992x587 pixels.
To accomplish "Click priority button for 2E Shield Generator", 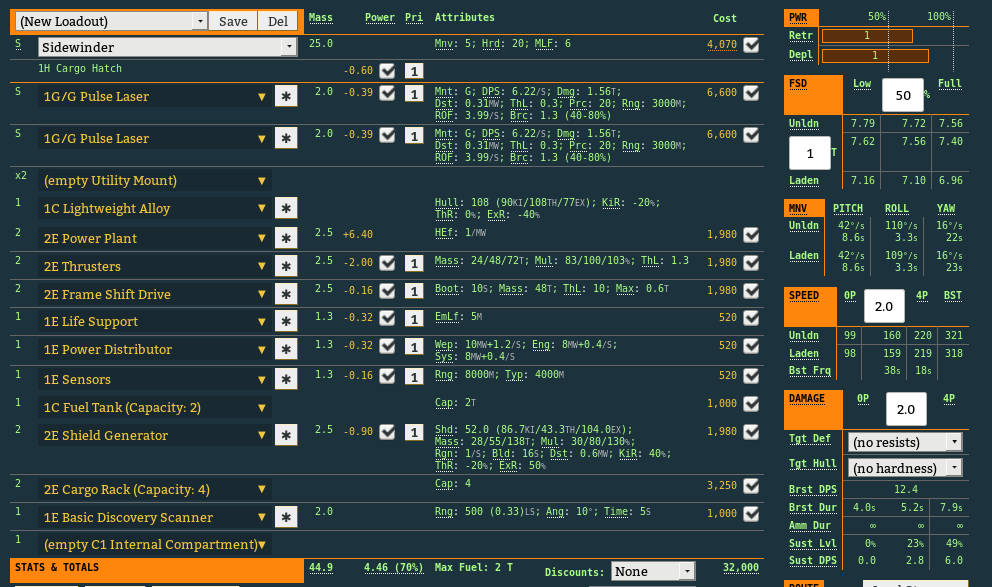I will click(x=414, y=432).
